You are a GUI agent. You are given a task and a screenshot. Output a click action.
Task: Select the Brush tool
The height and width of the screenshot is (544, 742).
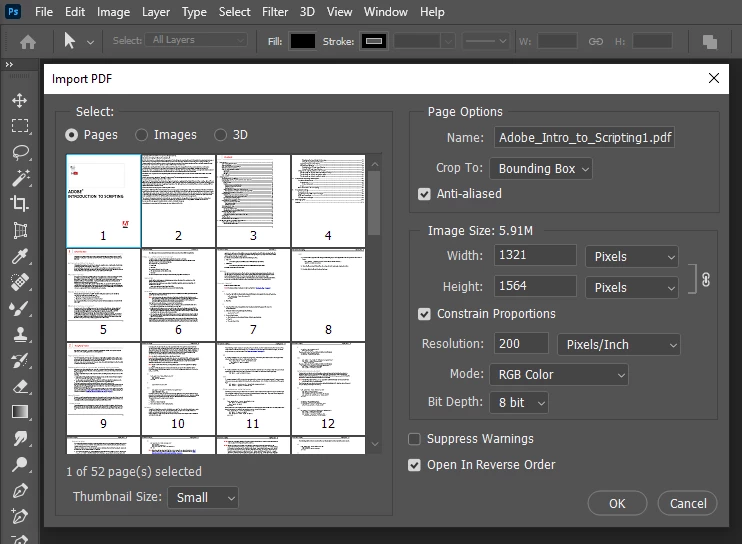20,308
